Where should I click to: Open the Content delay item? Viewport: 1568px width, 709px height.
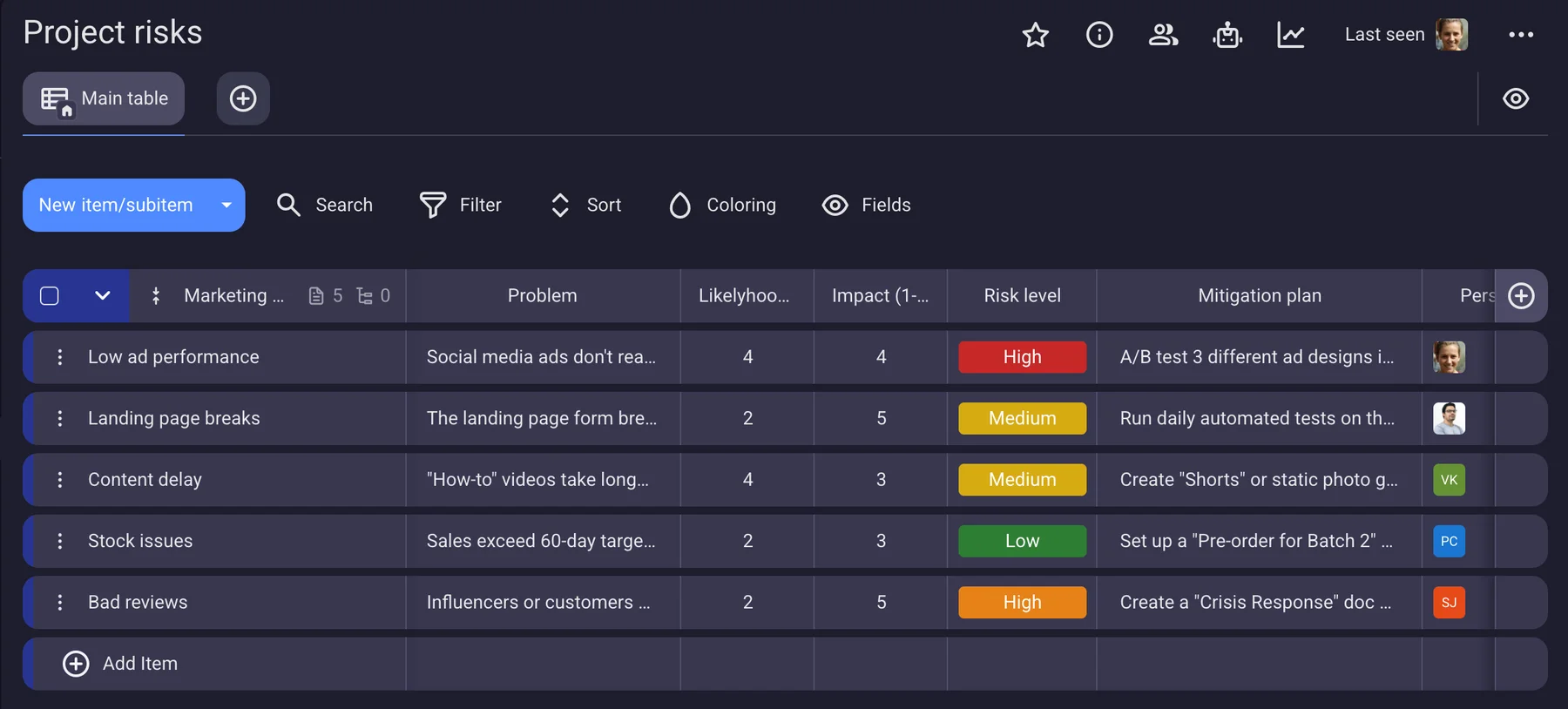click(145, 480)
